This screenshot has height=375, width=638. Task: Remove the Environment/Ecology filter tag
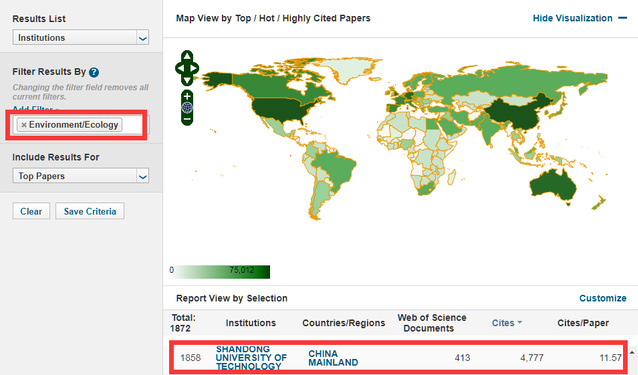(24, 125)
